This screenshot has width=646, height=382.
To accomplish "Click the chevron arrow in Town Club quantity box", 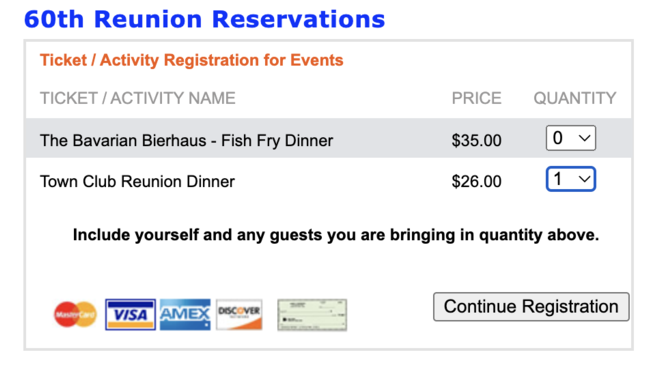I will (x=584, y=179).
